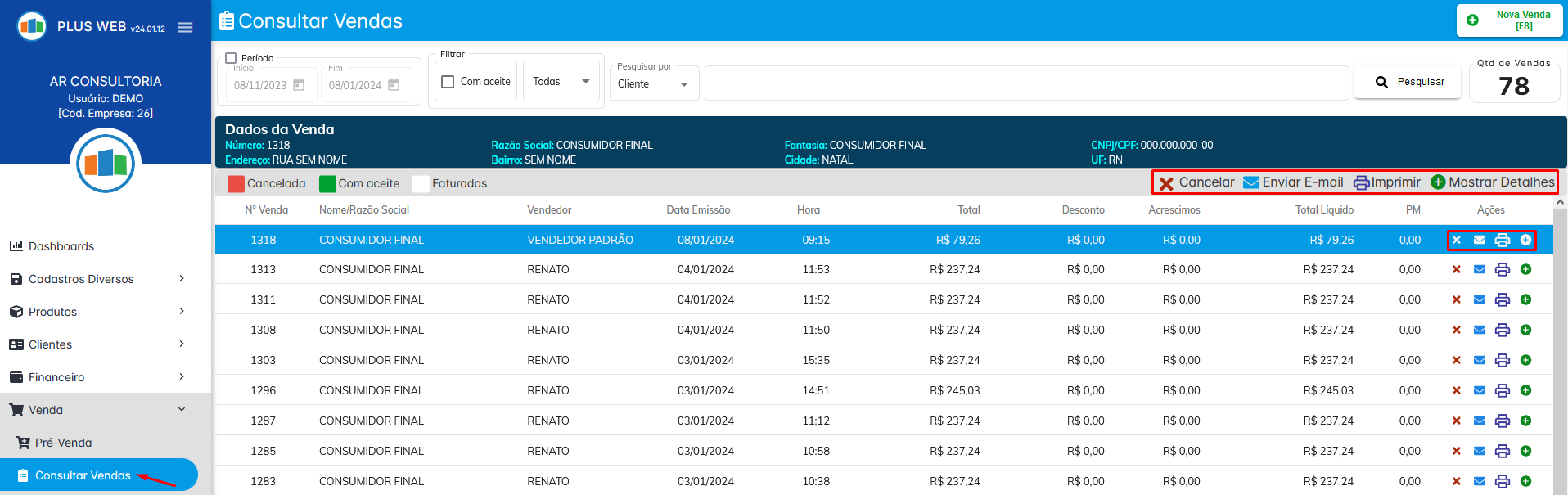
Task: Enable the Período checkbox
Action: [x=231, y=58]
